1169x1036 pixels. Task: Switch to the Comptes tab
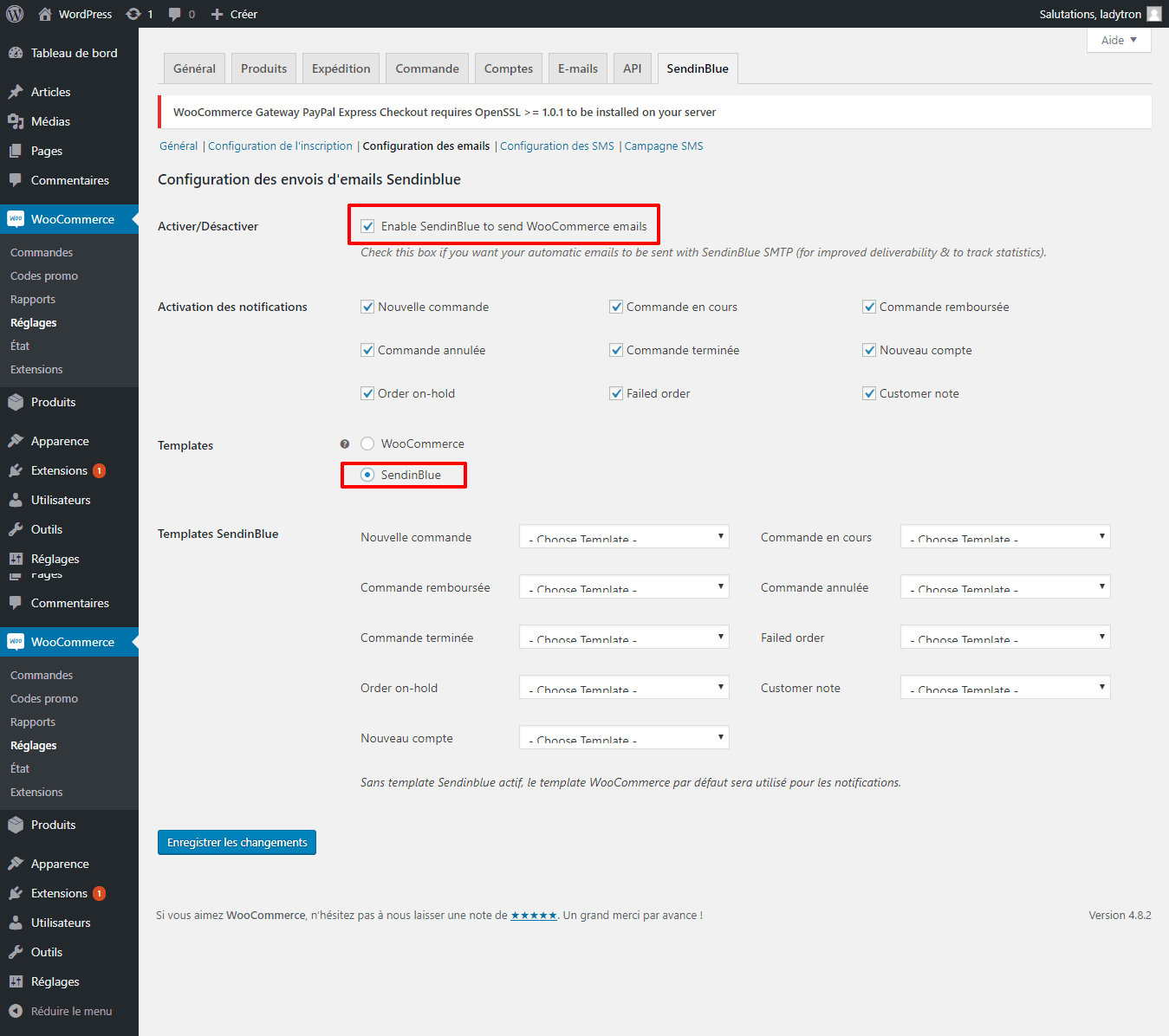coord(509,68)
